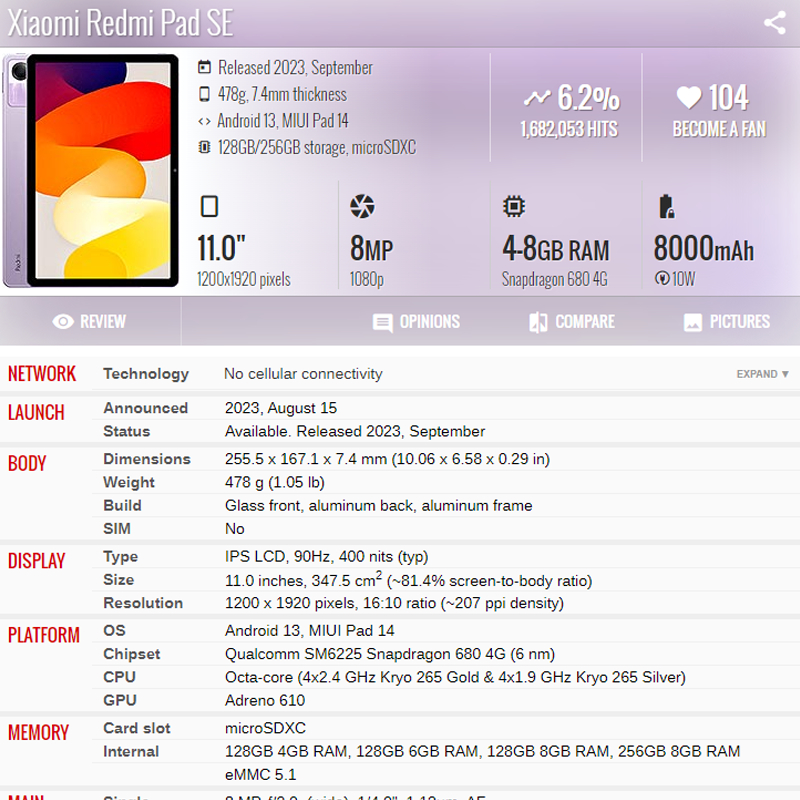Click the popularity trend graph icon
Screen dimensions: 800x800
537,98
